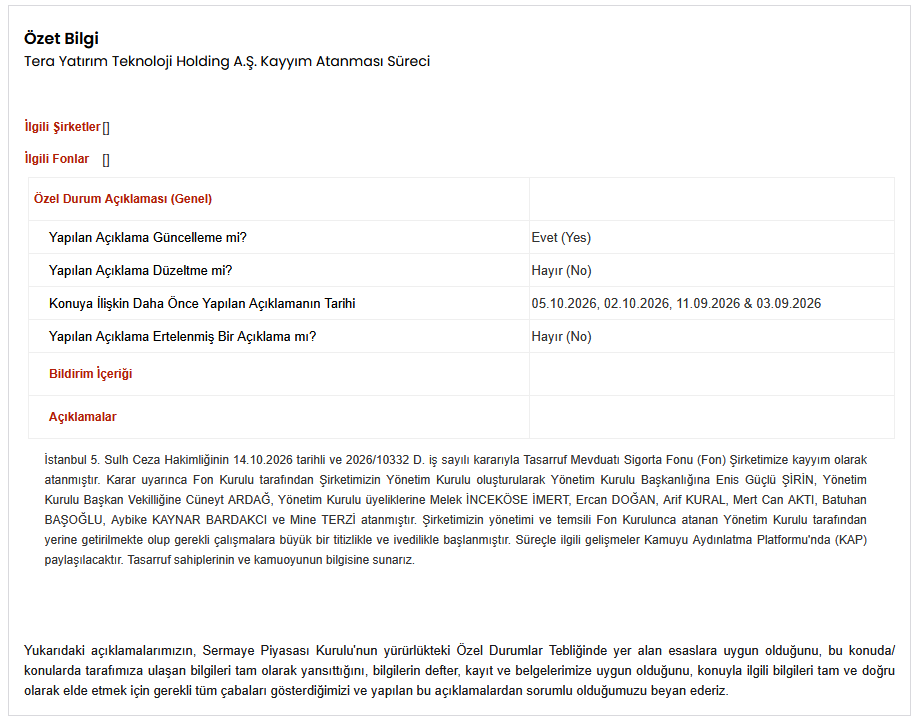
Task: Click the "İlgili Şirketler" label
Action: coord(62,127)
